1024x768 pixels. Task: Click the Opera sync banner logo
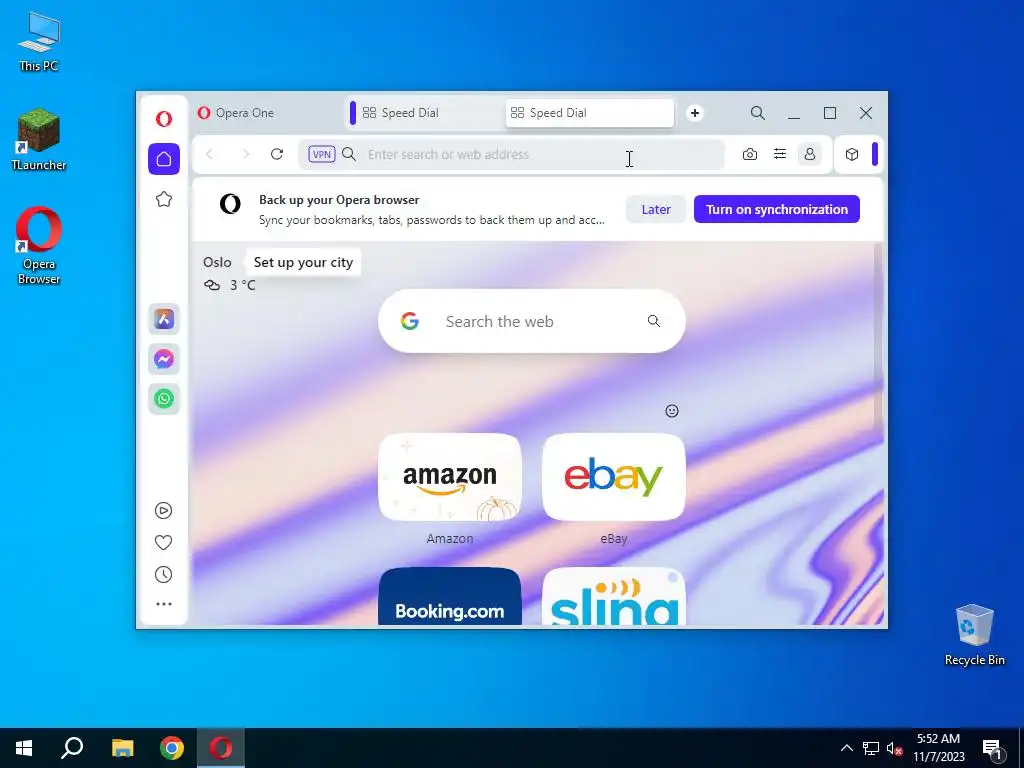pos(230,204)
